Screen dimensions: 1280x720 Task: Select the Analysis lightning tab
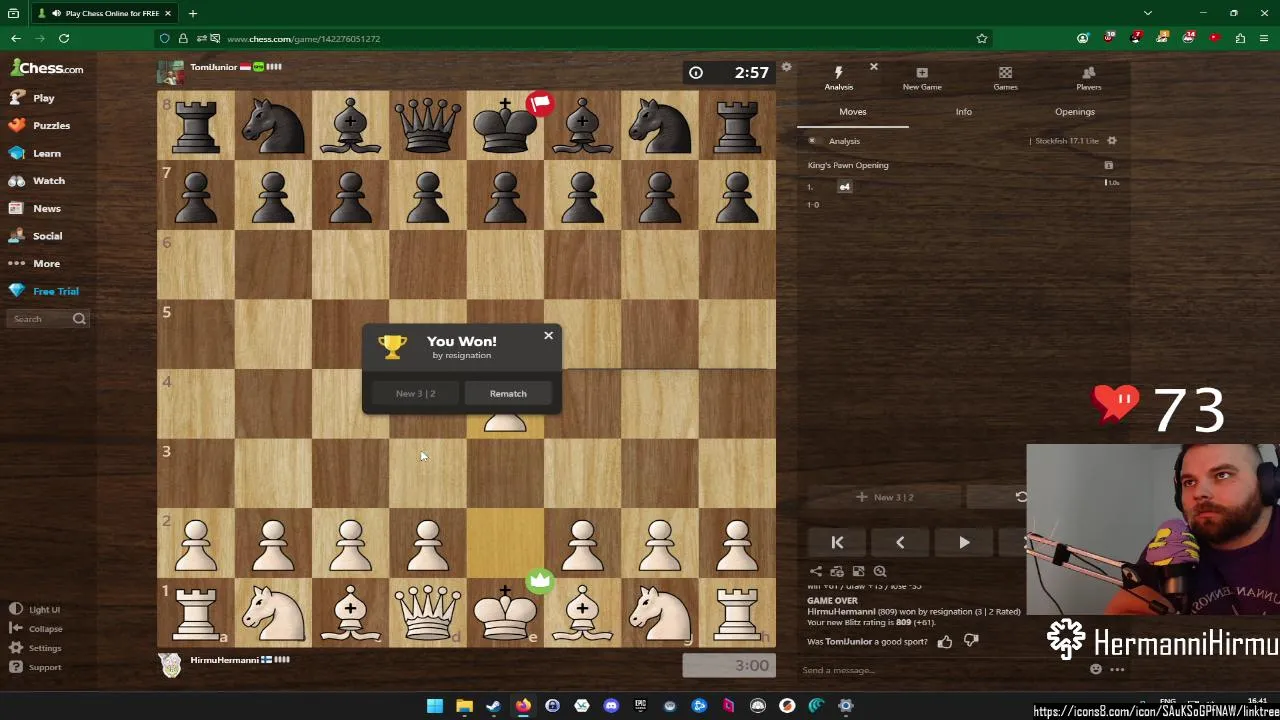click(x=839, y=78)
